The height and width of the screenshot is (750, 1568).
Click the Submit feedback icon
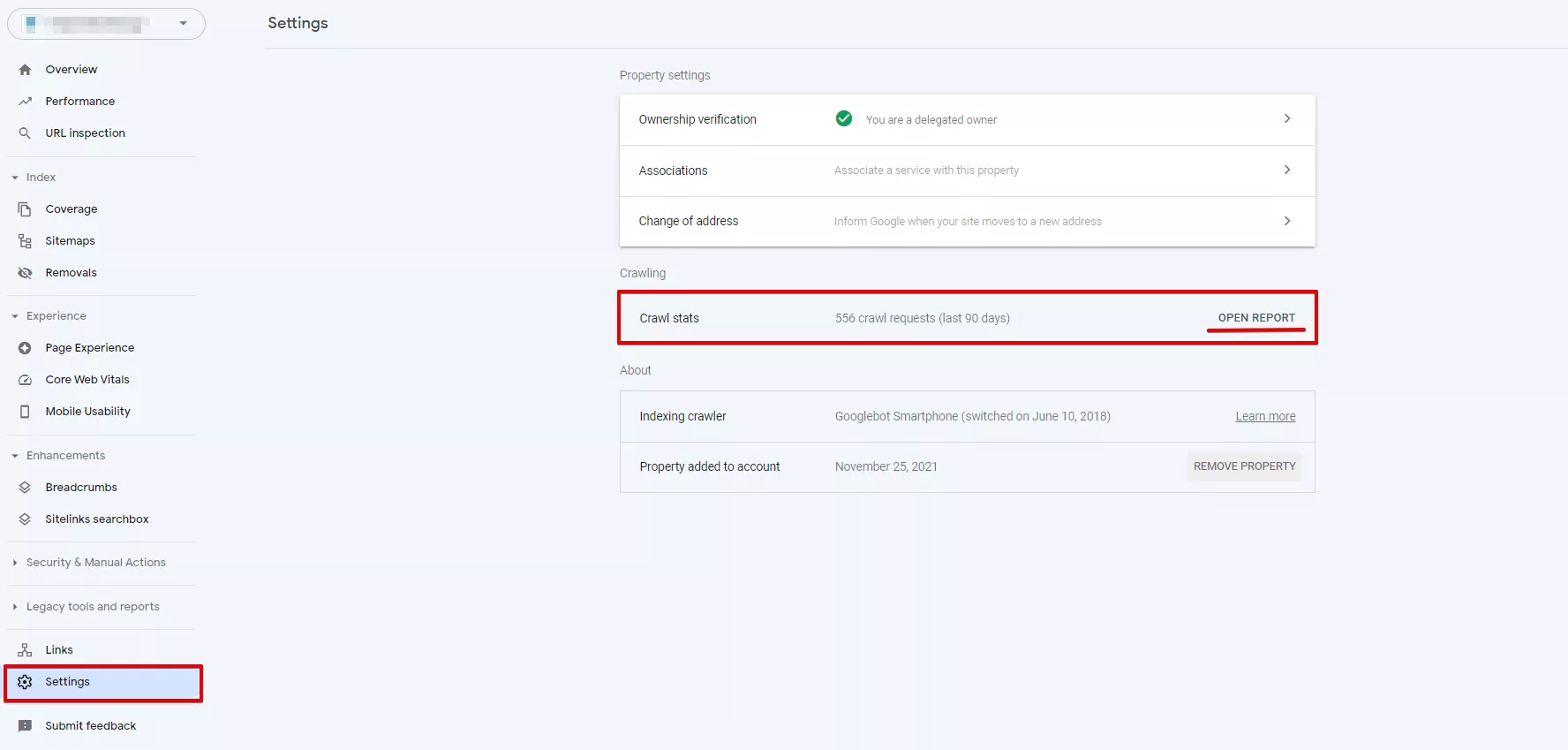coord(25,726)
